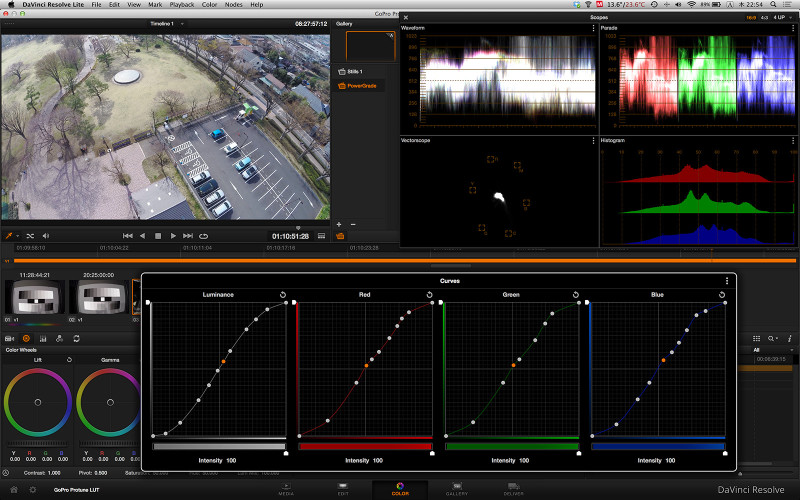This screenshot has height=500, width=800.
Task: Switch to the Deliver page
Action: pyautogui.click(x=513, y=489)
